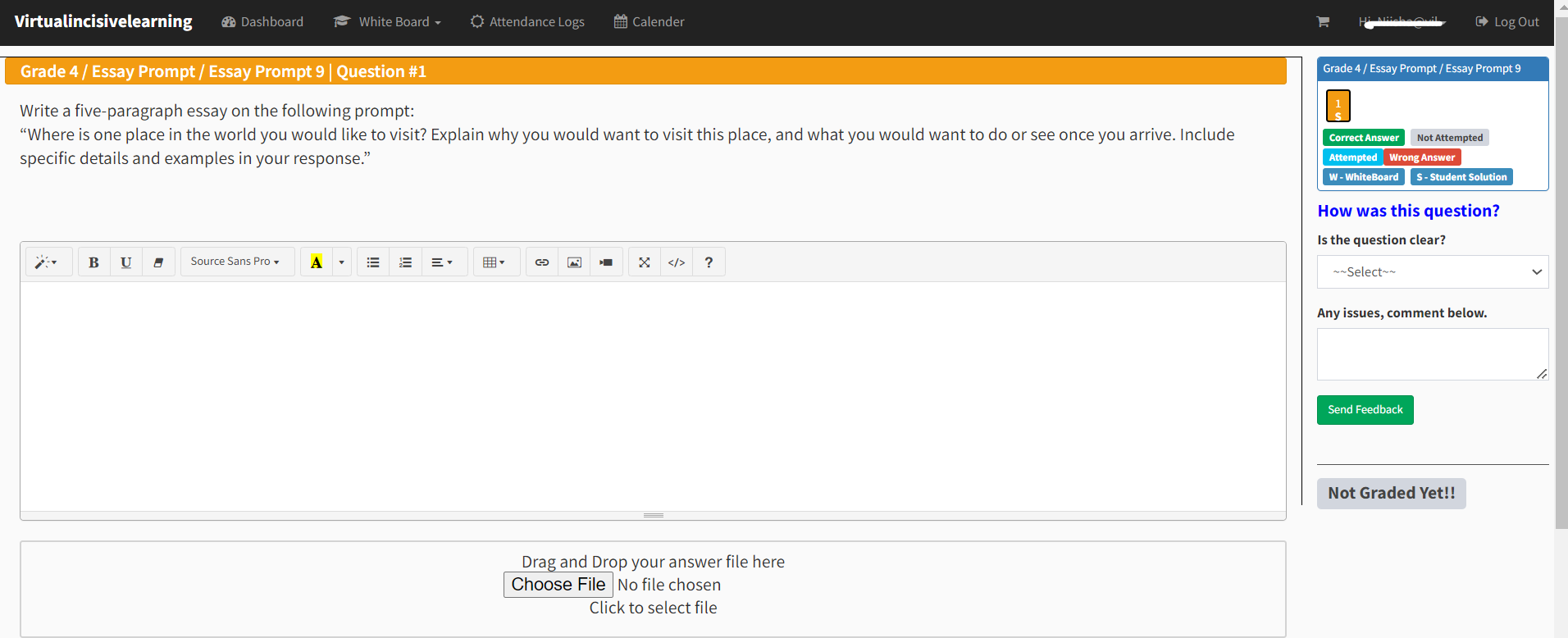This screenshot has height=638, width=1568.
Task: Insert a numbered ordered list
Action: (405, 262)
